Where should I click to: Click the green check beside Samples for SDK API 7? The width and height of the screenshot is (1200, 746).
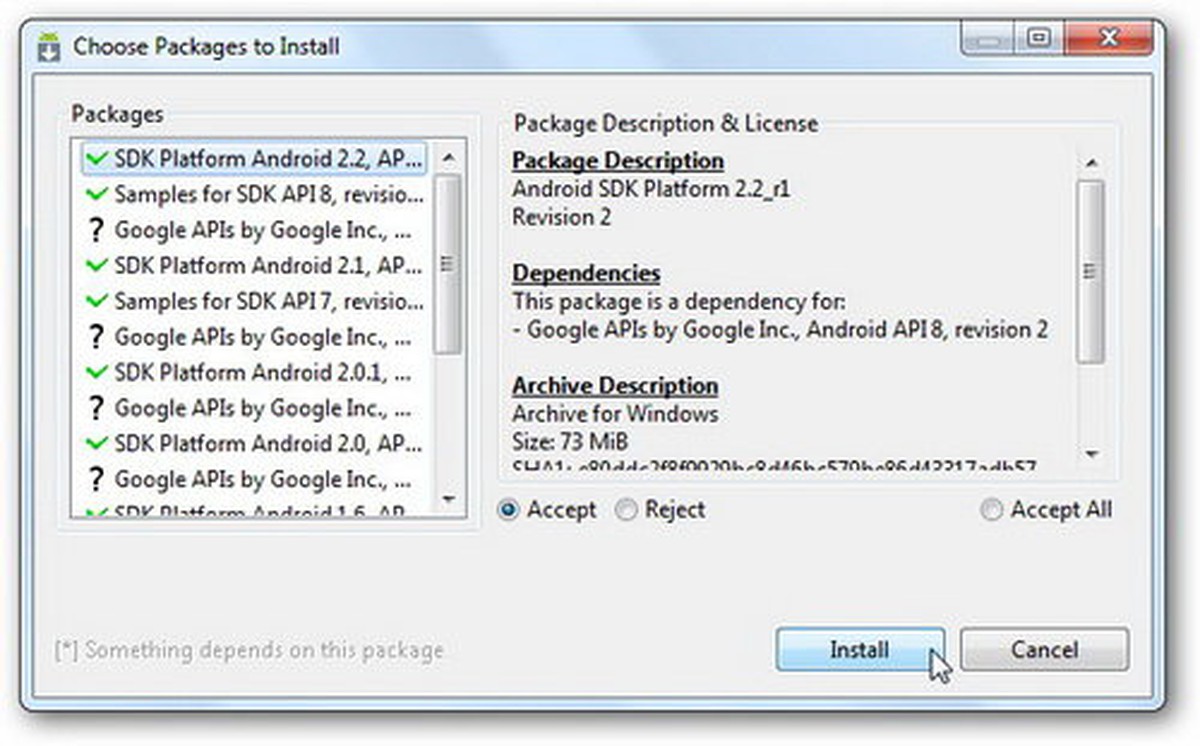pyautogui.click(x=96, y=301)
